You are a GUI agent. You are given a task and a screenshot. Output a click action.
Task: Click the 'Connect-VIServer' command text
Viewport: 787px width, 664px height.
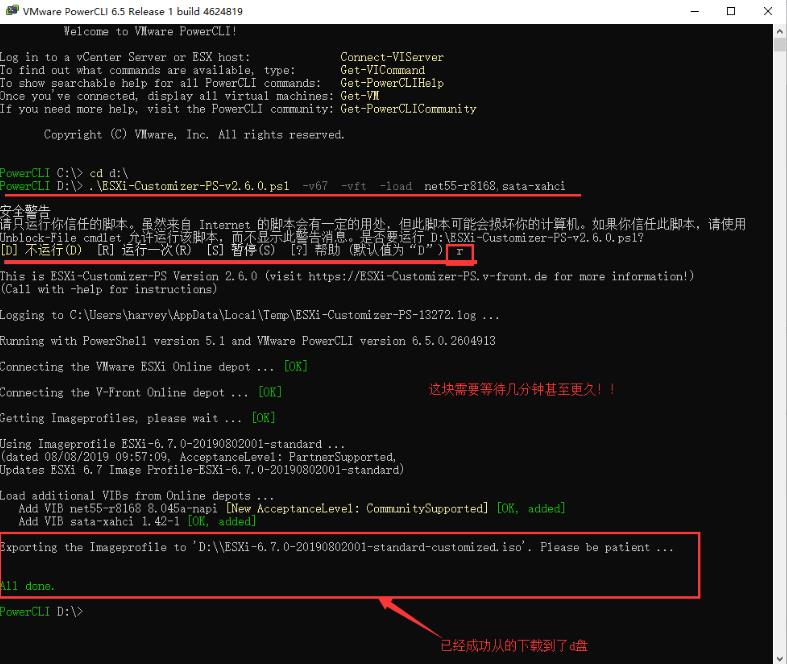click(392, 57)
